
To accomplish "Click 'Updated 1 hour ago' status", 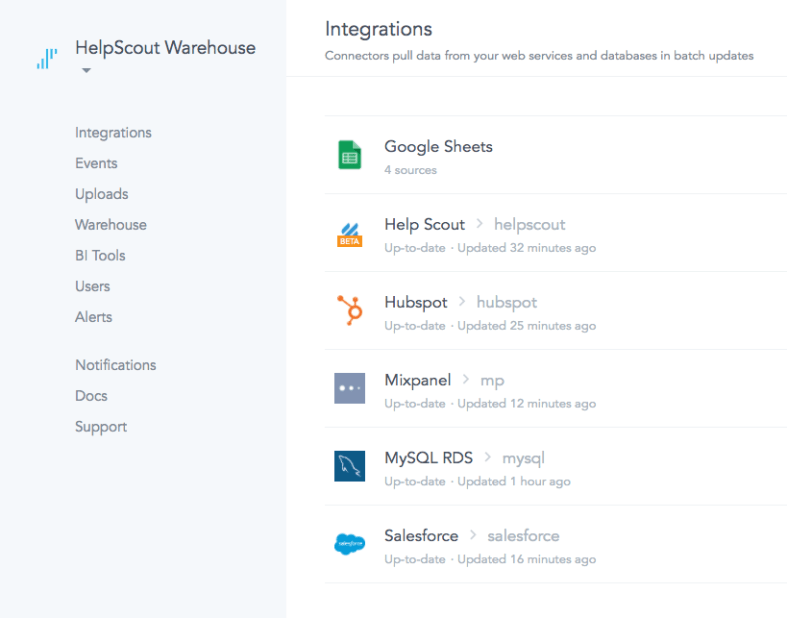I will [x=514, y=481].
